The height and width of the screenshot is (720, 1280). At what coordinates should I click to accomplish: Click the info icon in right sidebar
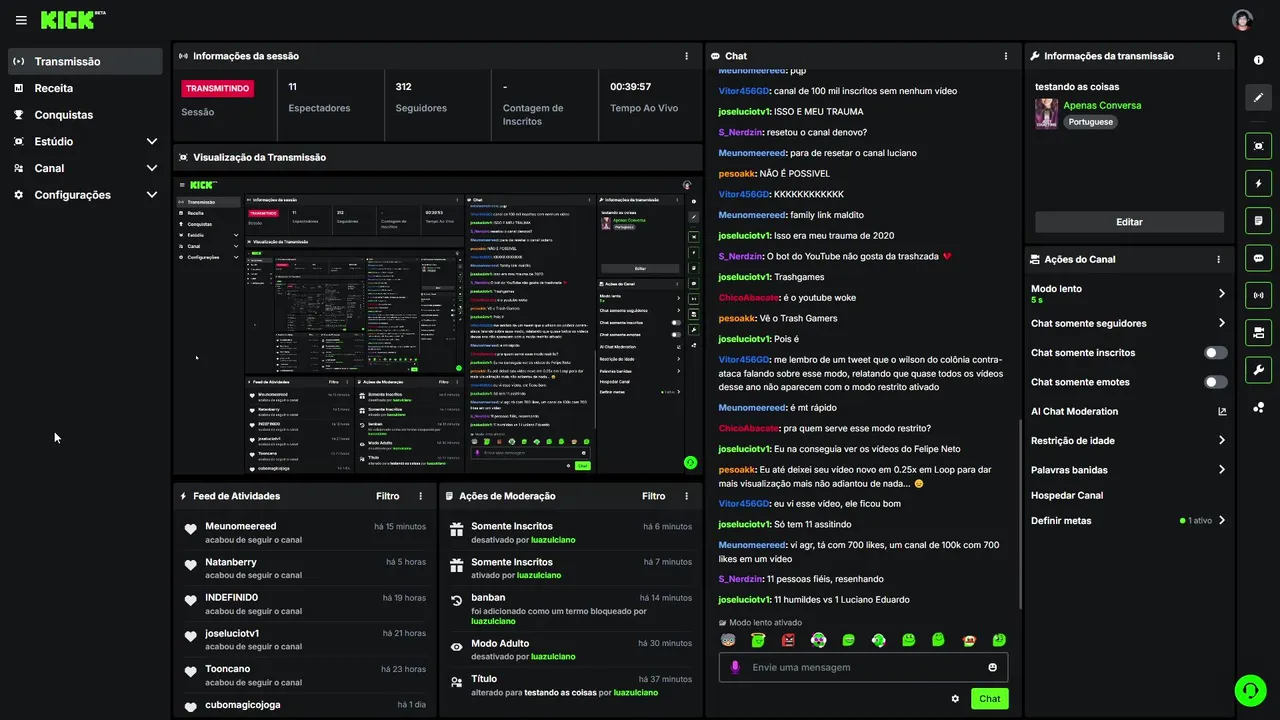click(1258, 61)
